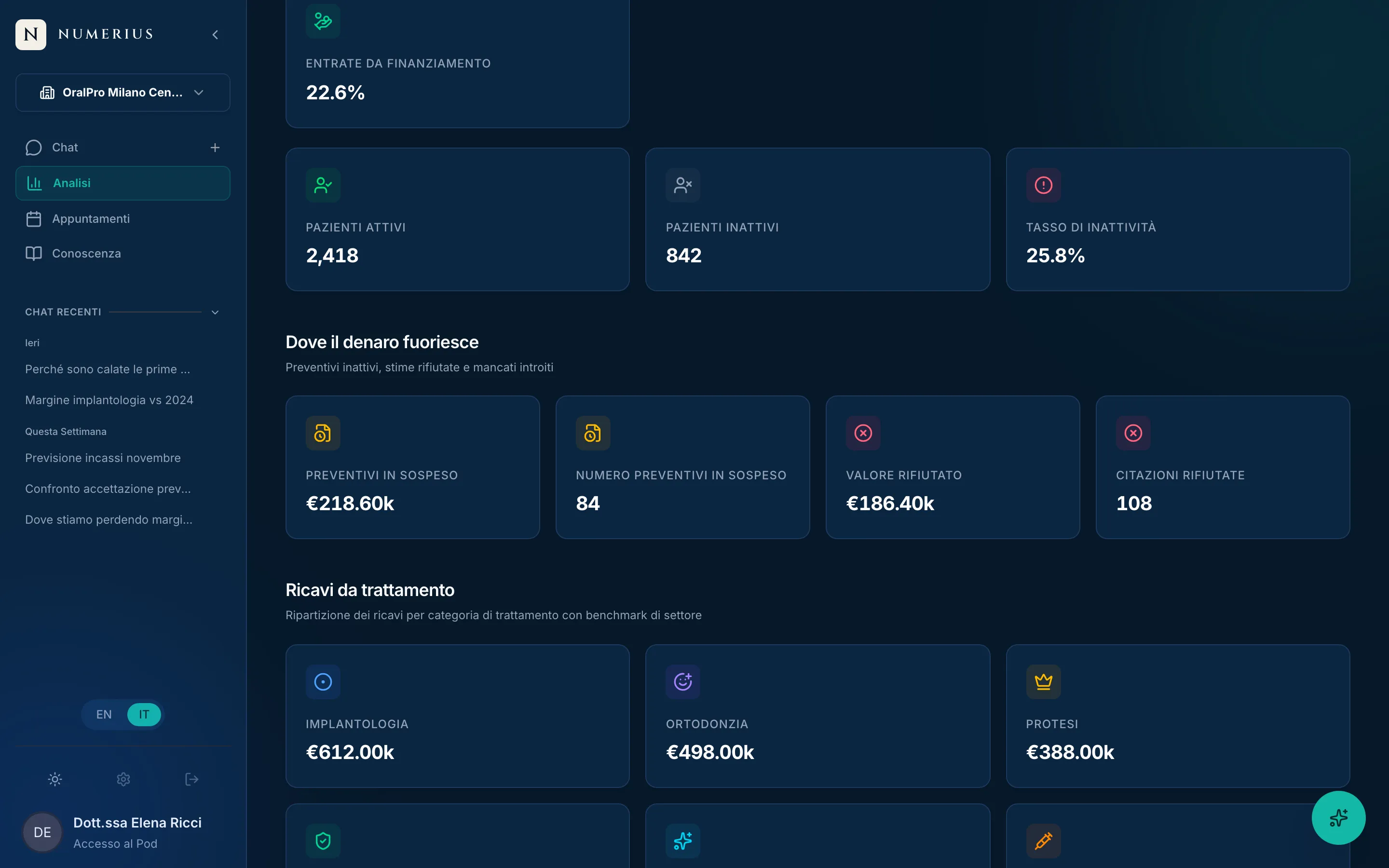Viewport: 1389px width, 868px height.
Task: Click the Dott.ssa Elena Ricci name
Action: point(137,823)
